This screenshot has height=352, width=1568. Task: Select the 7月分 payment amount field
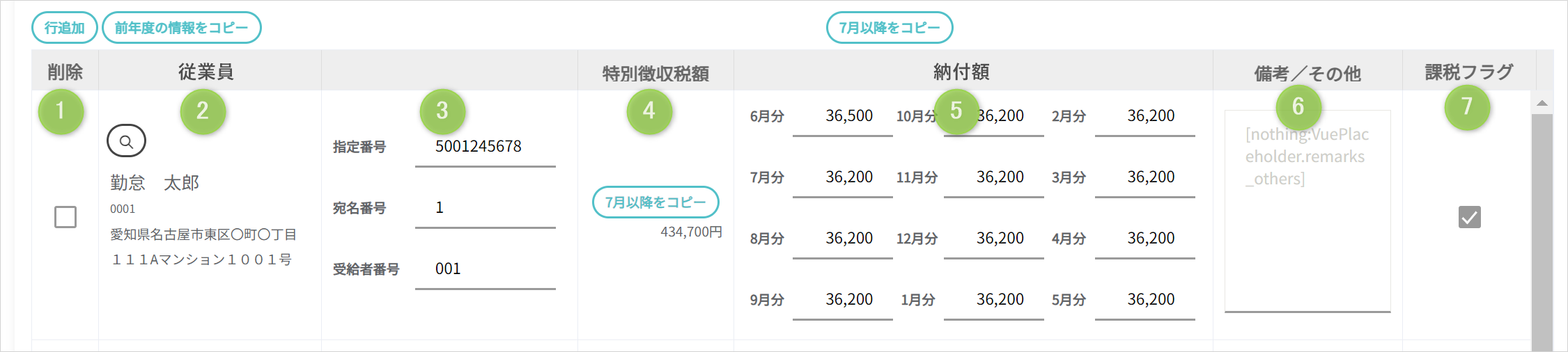tap(842, 177)
